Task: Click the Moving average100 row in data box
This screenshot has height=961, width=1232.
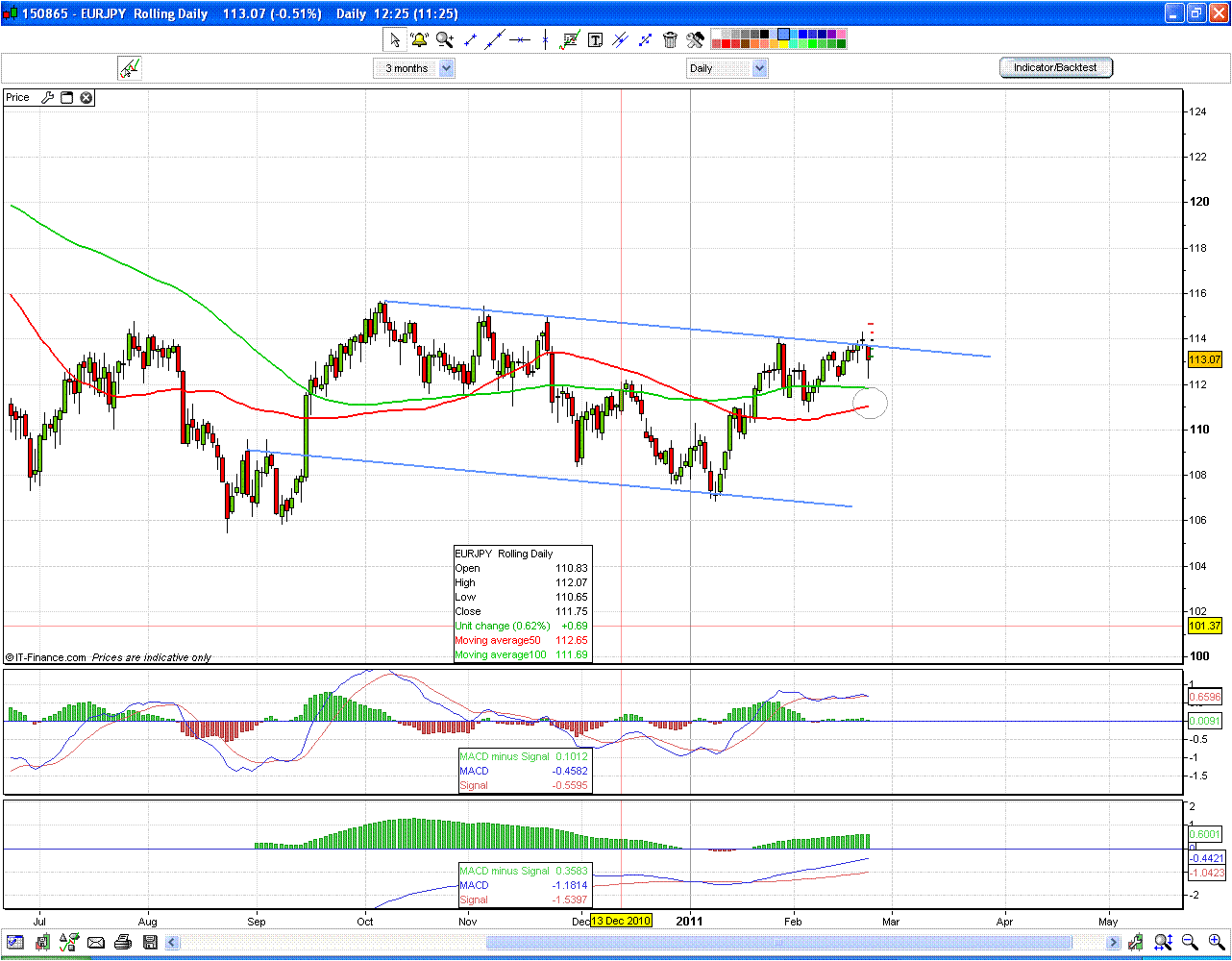Action: [x=522, y=654]
